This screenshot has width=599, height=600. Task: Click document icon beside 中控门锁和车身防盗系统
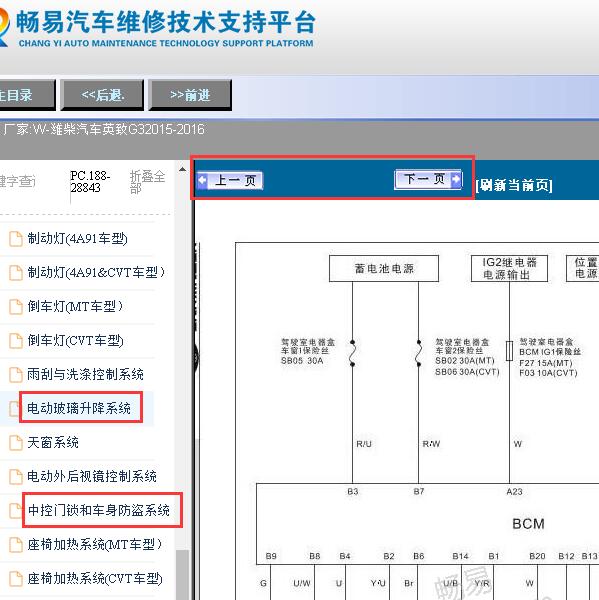pyautogui.click(x=15, y=510)
